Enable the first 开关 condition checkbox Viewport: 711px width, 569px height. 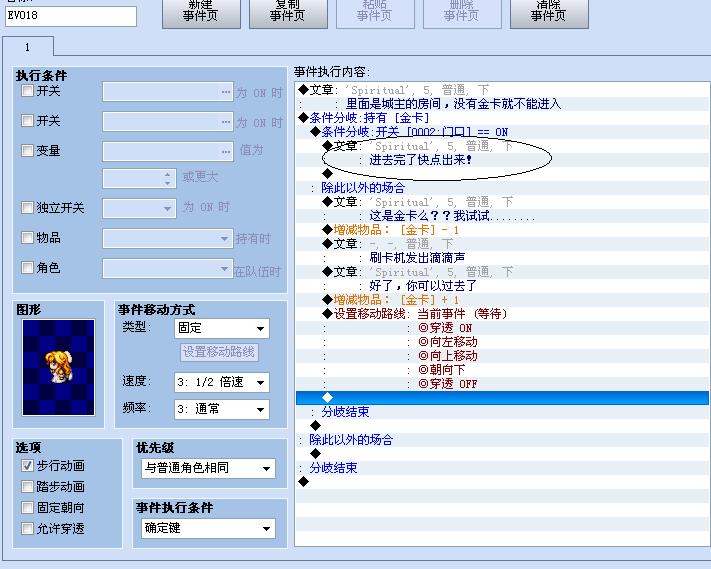pyautogui.click(x=28, y=91)
